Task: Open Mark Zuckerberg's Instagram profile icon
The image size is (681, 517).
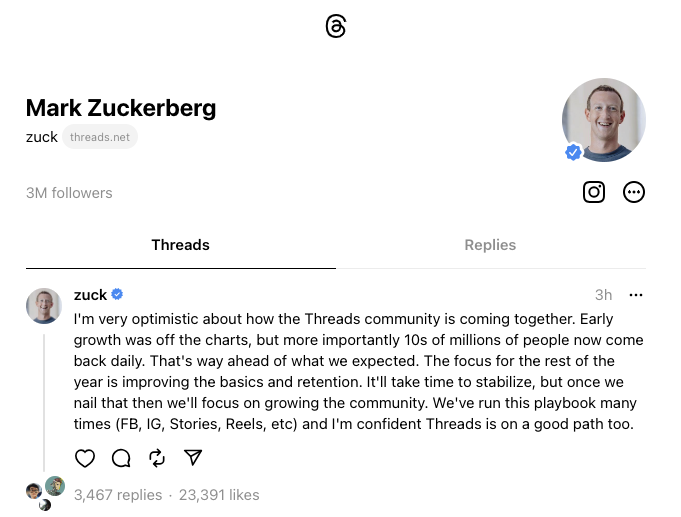Action: click(594, 192)
